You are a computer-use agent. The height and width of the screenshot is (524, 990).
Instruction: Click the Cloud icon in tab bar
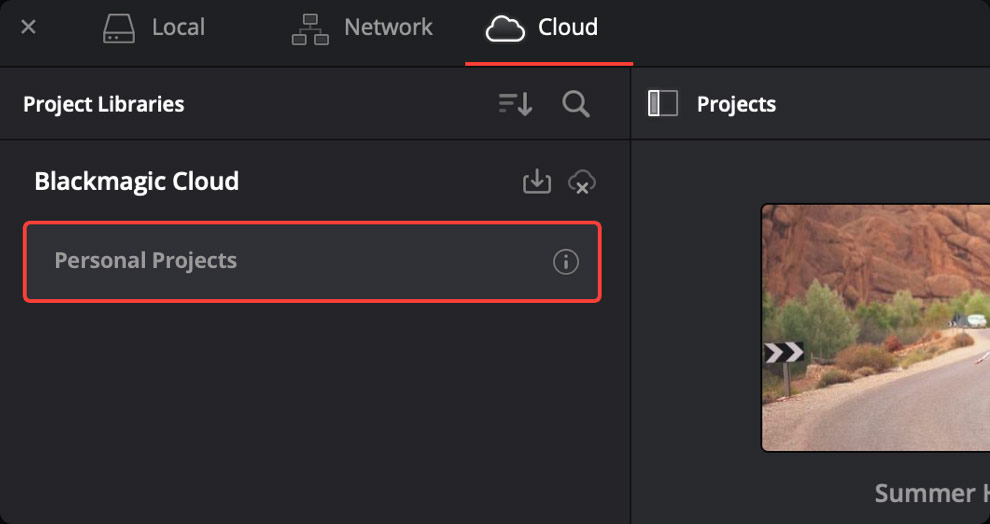pos(505,29)
